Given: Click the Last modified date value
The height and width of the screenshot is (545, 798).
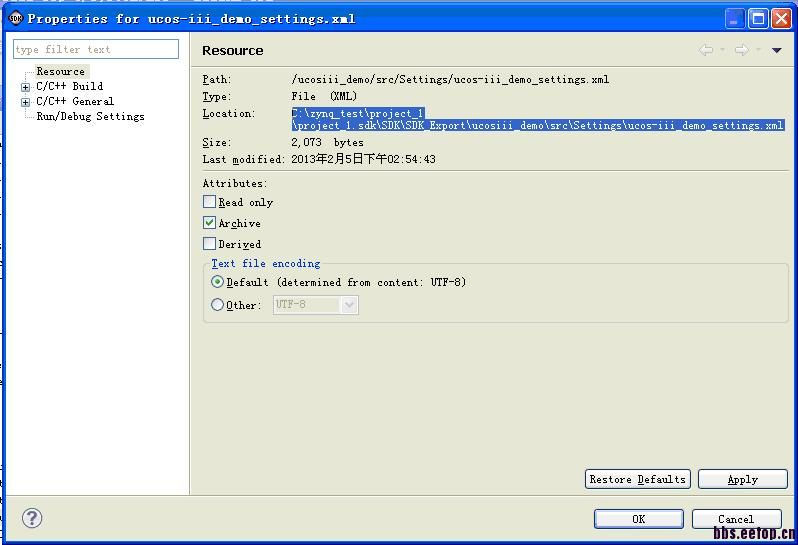Looking at the screenshot, I should coord(363,159).
